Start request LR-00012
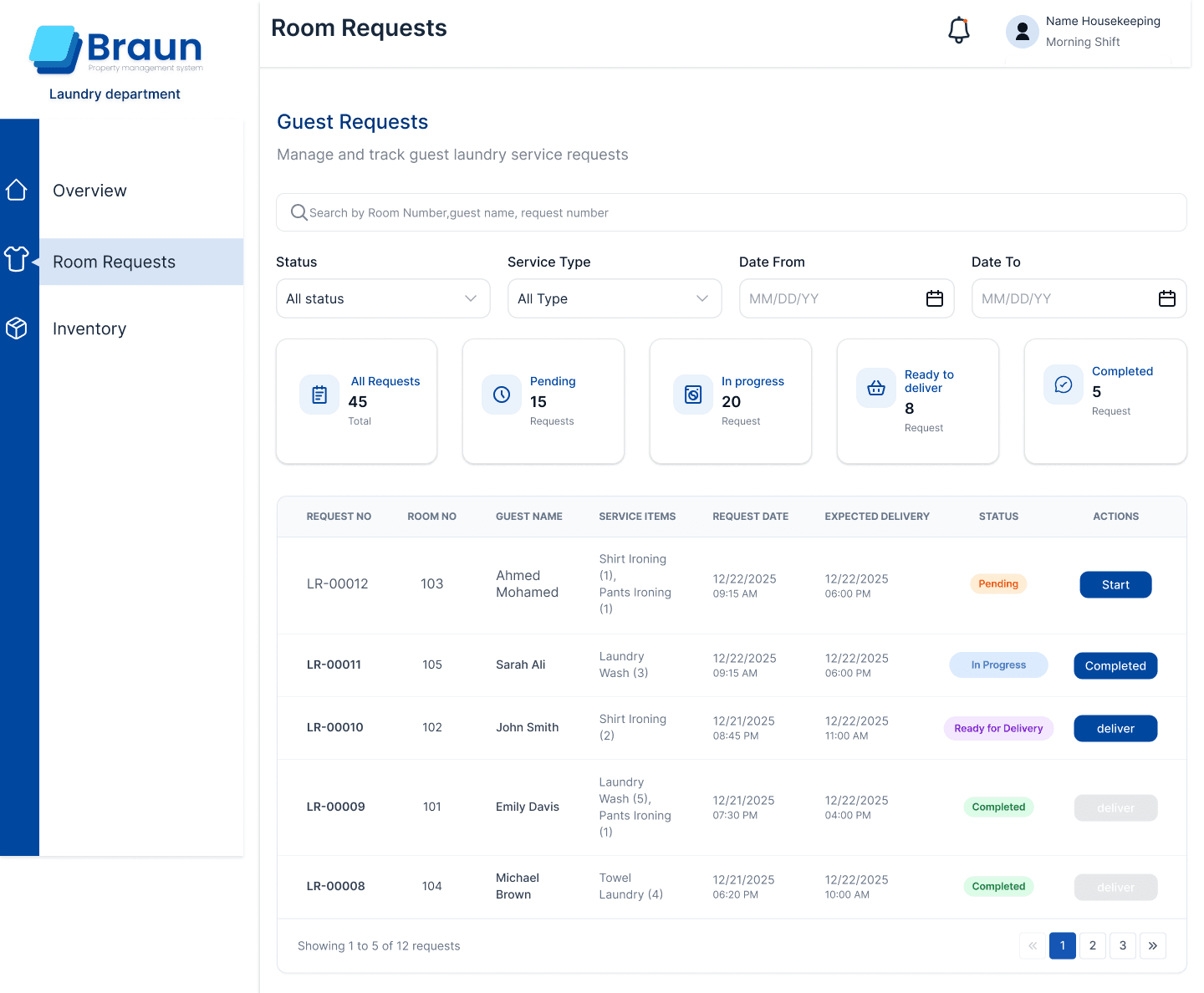This screenshot has height=993, width=1204. coord(1115,584)
